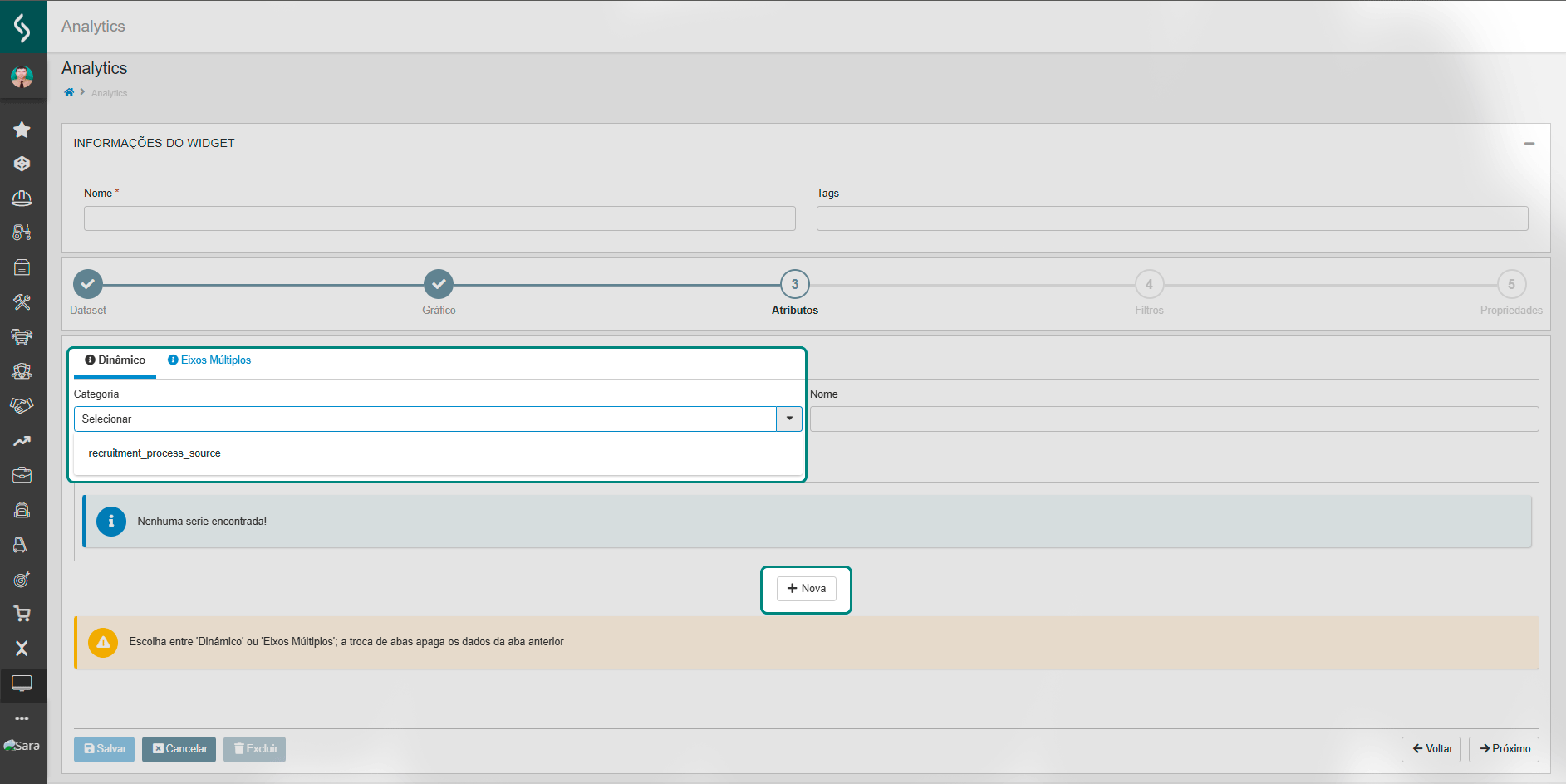This screenshot has width=1566, height=784.
Task: Click the Selecionar category search field
Action: [x=425, y=419]
